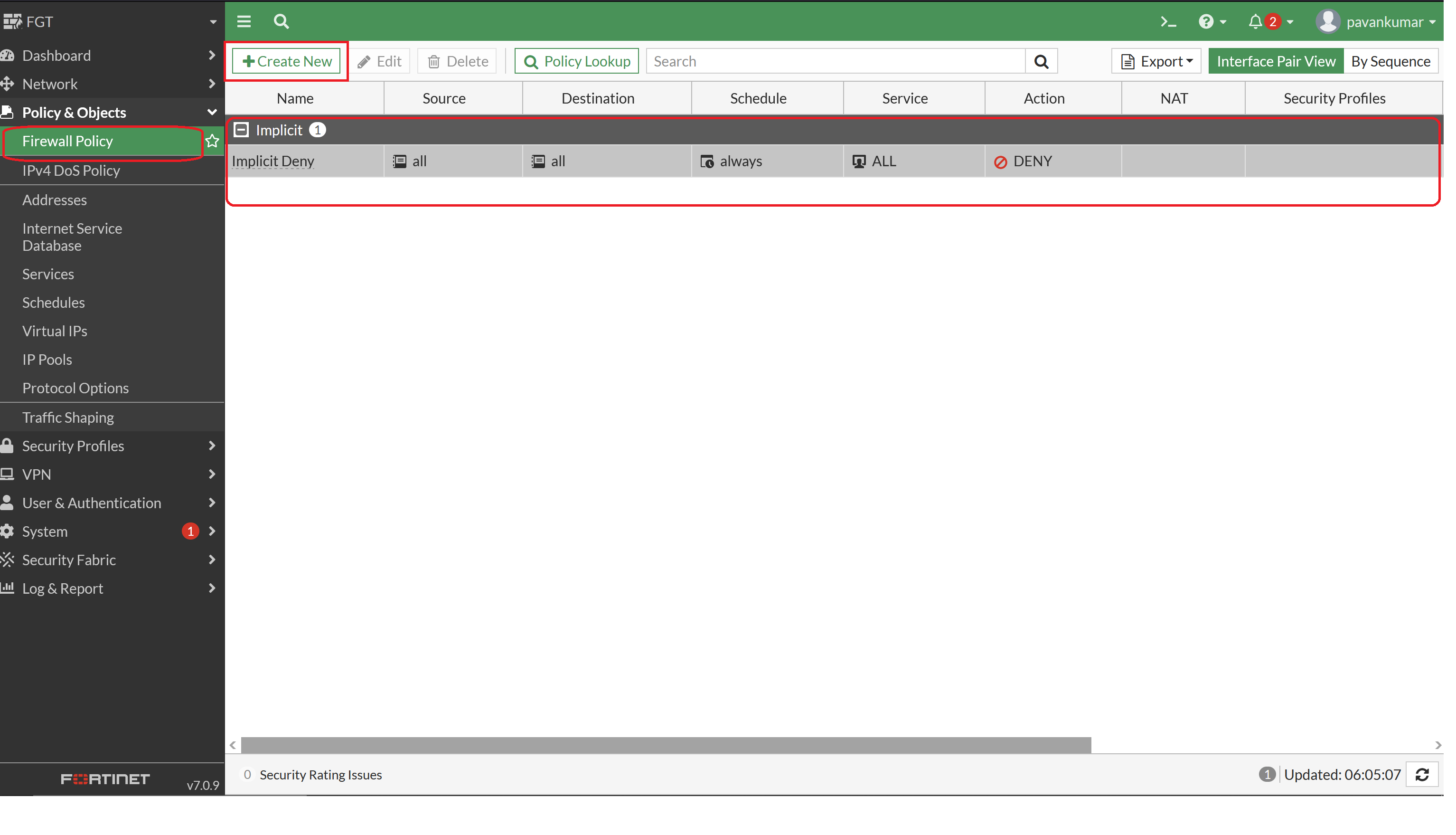Expand the Security Profiles sidebar chevron

pyautogui.click(x=212, y=446)
